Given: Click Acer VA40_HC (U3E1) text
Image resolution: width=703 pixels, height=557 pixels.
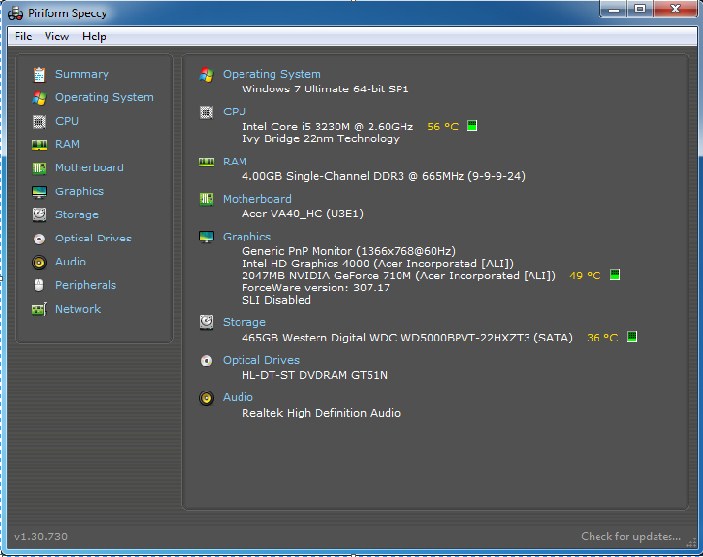Looking at the screenshot, I should pos(303,213).
